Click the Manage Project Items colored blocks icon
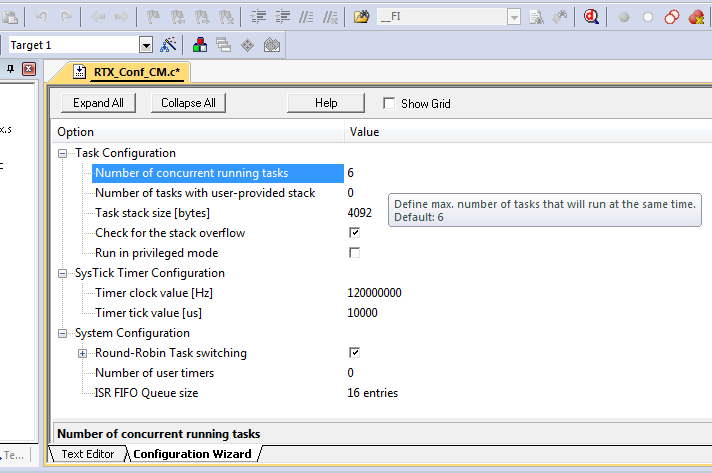The image size is (712, 473). pos(200,45)
